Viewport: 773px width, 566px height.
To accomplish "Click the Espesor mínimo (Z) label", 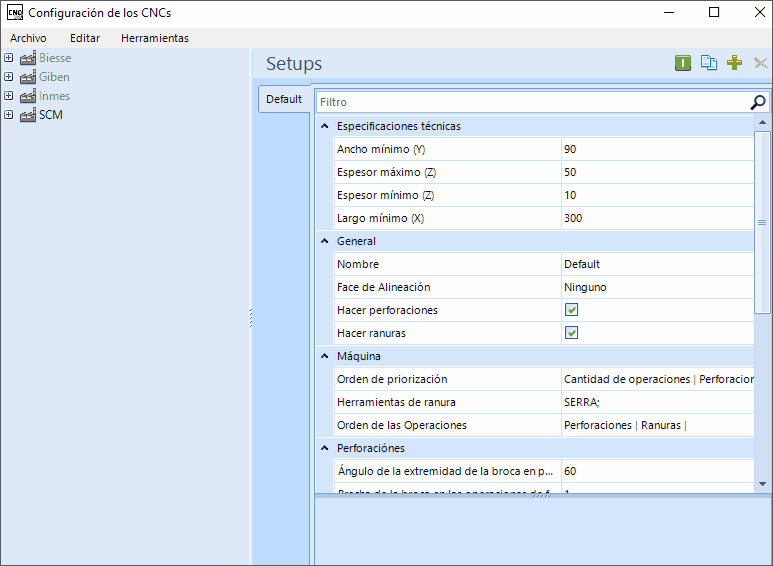I will click(386, 195).
